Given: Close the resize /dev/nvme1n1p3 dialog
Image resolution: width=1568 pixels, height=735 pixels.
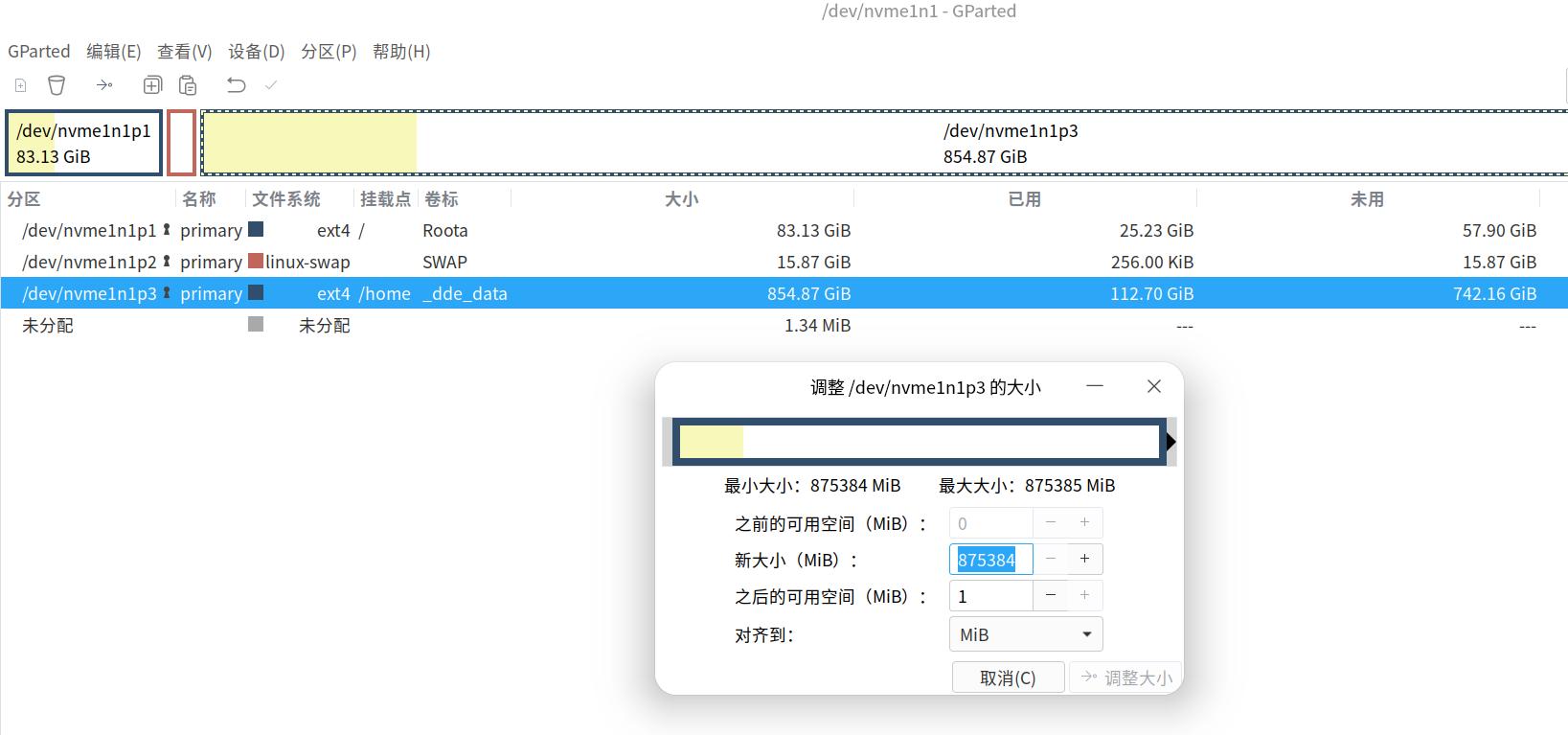Looking at the screenshot, I should tap(1154, 386).
